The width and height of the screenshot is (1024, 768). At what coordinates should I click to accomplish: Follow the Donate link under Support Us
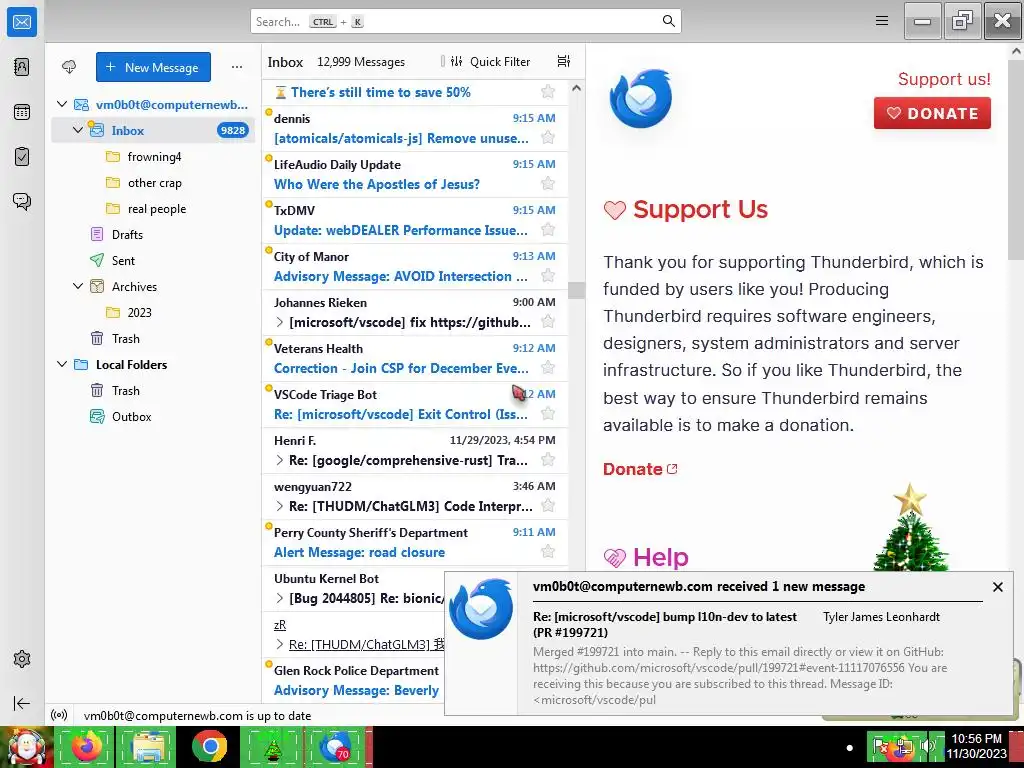click(640, 469)
